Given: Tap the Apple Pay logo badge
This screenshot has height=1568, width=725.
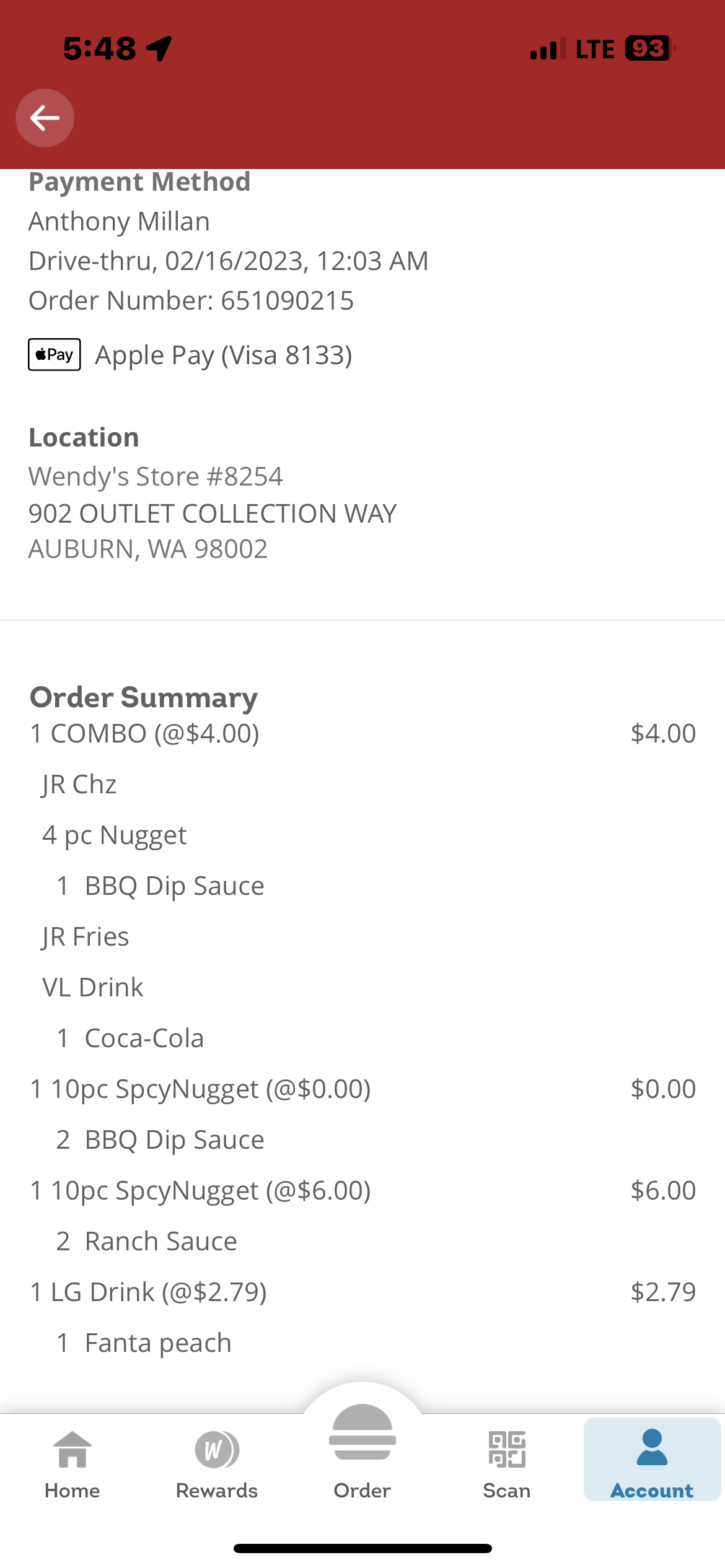Looking at the screenshot, I should (55, 355).
